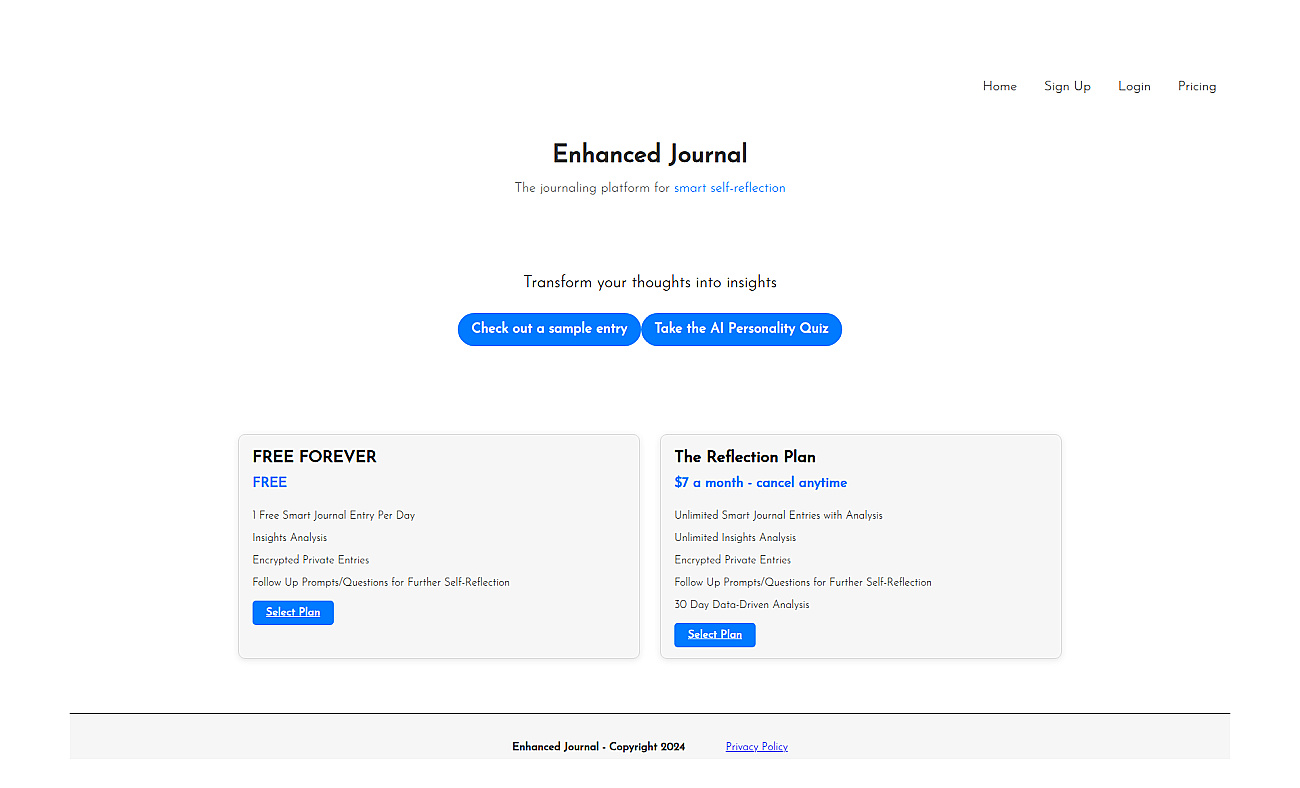Click 'Follow Up Prompts/Questions' line in free plan
The width and height of the screenshot is (1300, 788).
(381, 583)
